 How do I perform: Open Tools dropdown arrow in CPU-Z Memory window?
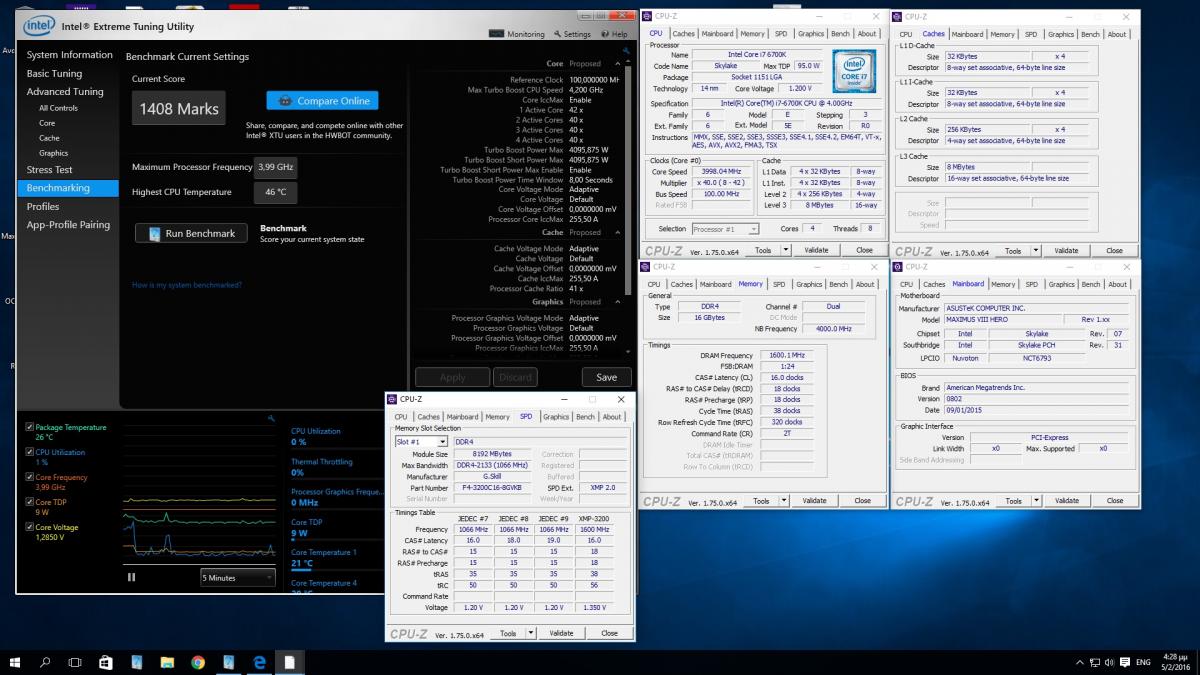(782, 500)
